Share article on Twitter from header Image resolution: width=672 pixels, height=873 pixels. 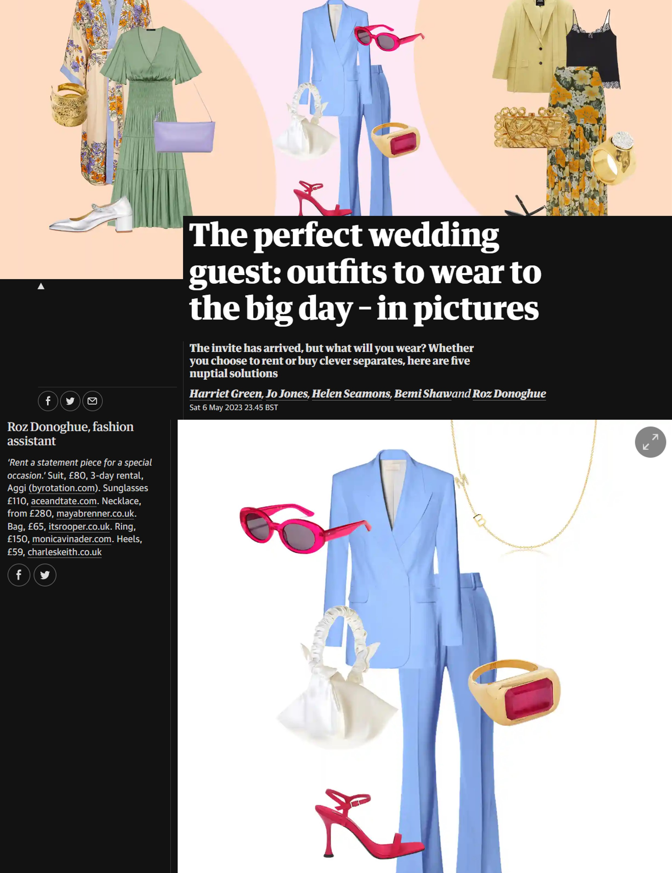70,401
